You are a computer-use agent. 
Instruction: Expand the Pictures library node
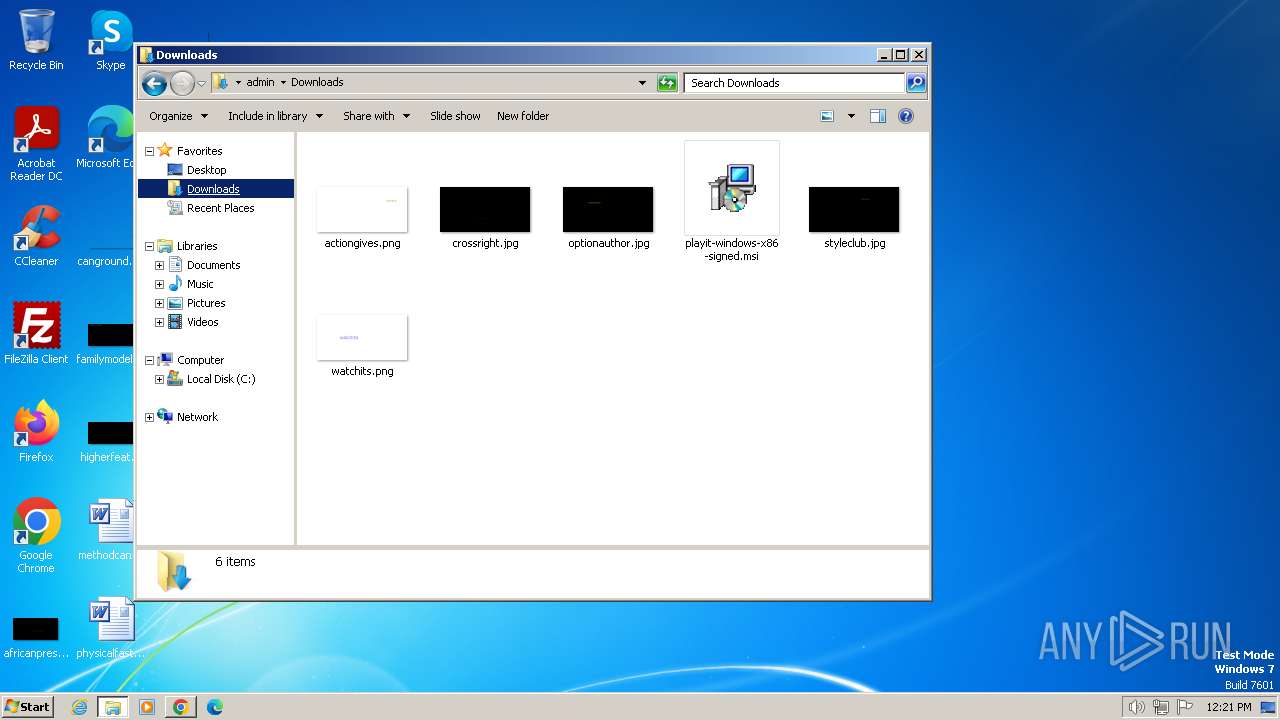[159, 303]
